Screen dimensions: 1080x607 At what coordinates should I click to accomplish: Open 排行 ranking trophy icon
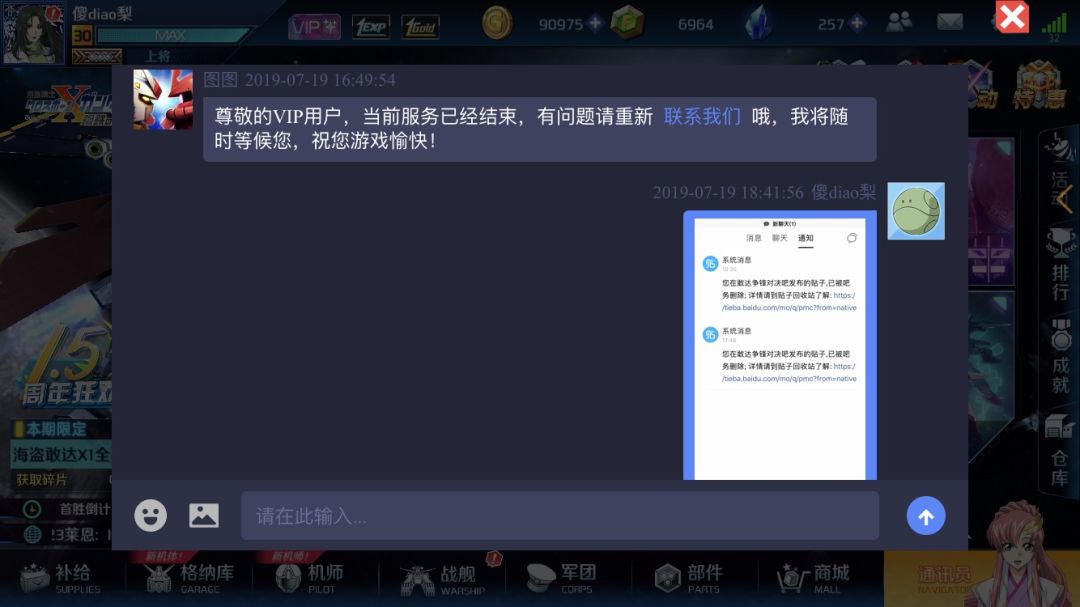(x=1059, y=265)
